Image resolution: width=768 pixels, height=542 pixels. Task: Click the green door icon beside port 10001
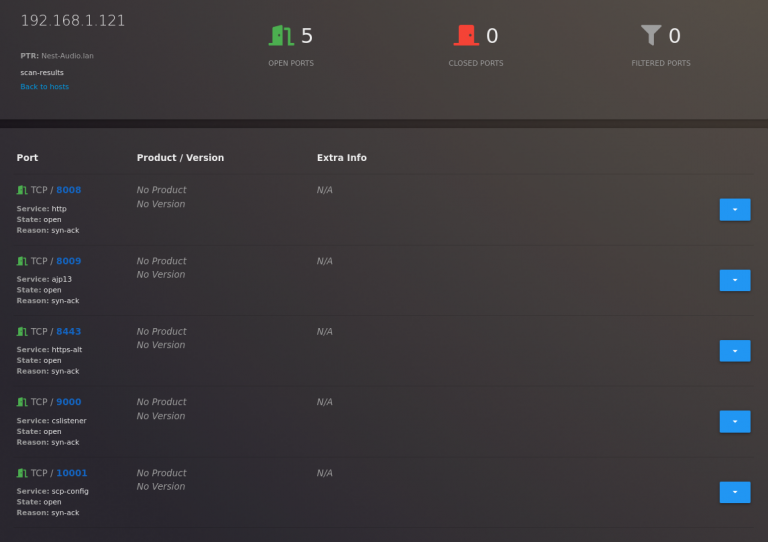tap(22, 473)
